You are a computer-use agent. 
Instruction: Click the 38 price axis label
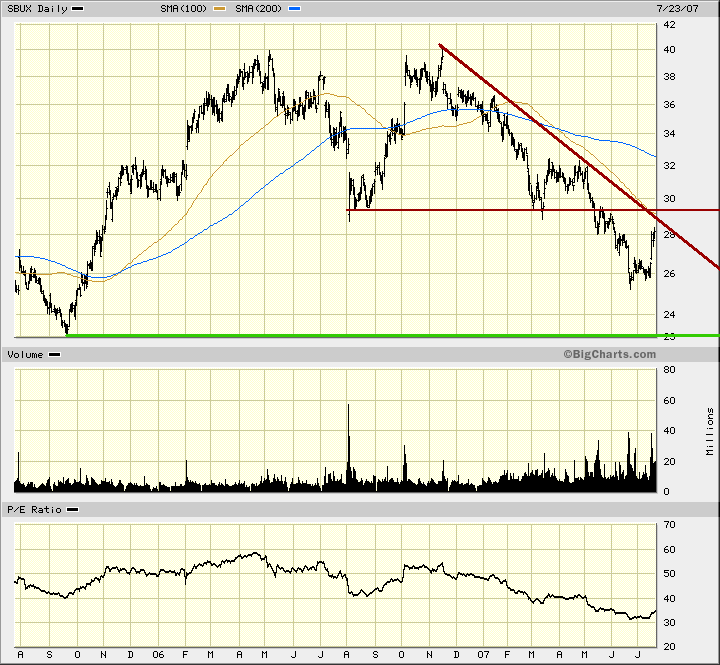[x=669, y=77]
